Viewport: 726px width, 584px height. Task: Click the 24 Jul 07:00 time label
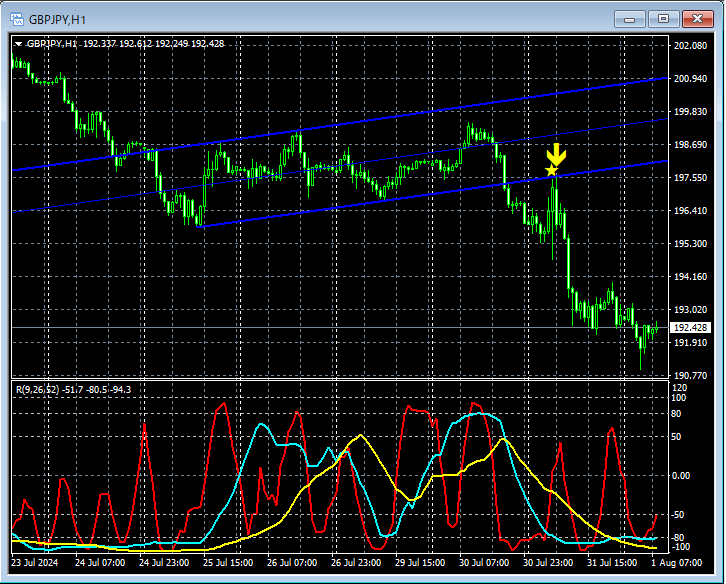point(100,563)
